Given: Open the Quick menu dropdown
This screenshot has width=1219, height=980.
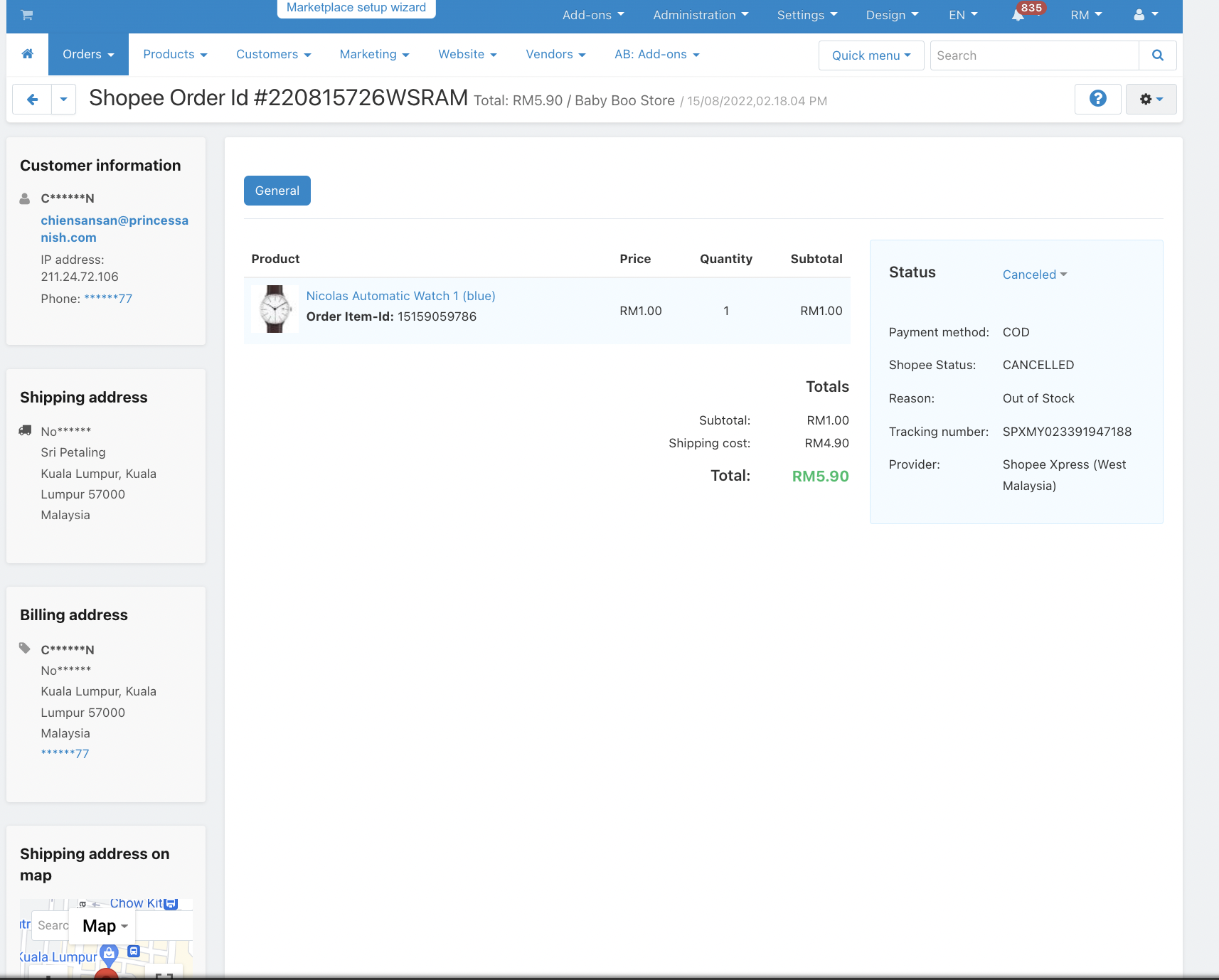Looking at the screenshot, I should [x=871, y=55].
